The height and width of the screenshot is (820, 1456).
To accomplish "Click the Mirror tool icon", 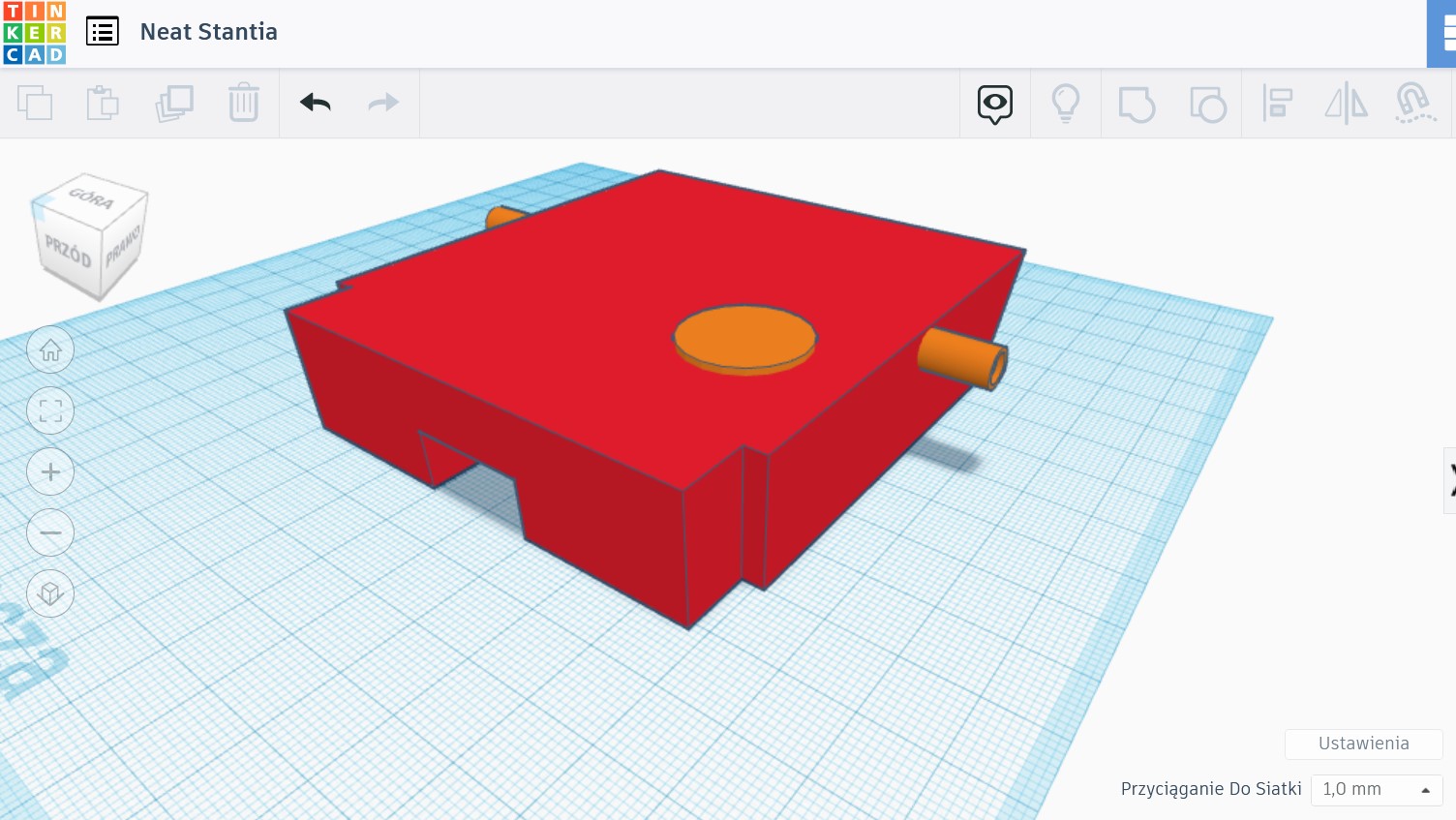I will (1346, 104).
